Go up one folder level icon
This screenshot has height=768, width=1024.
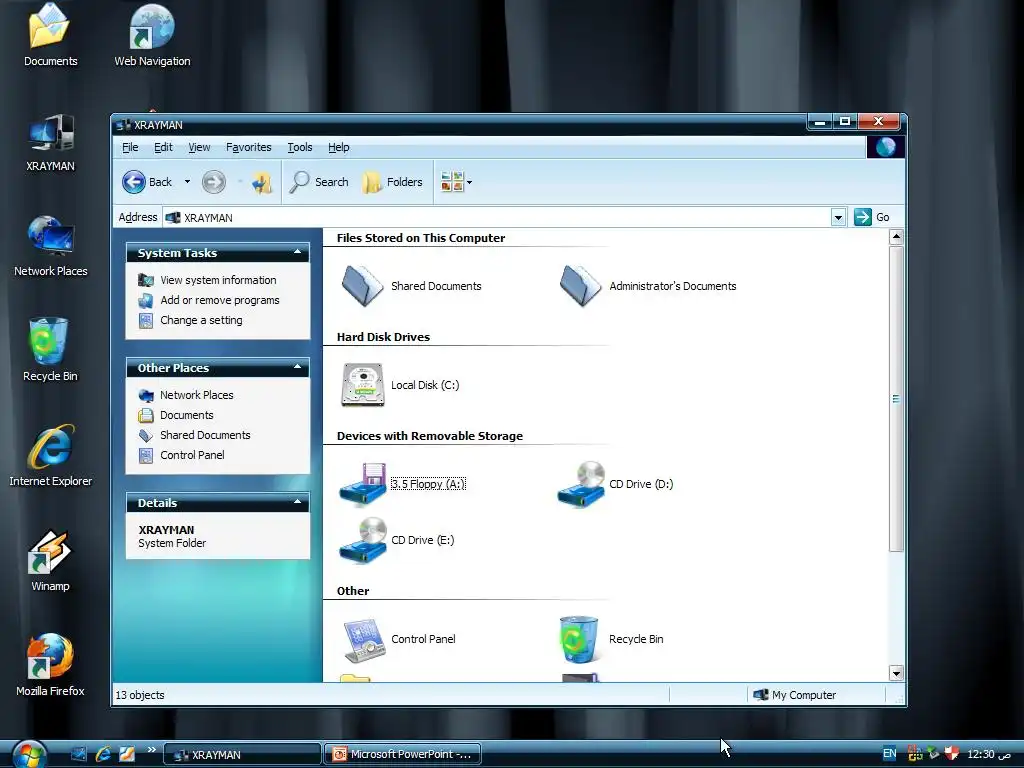(263, 182)
